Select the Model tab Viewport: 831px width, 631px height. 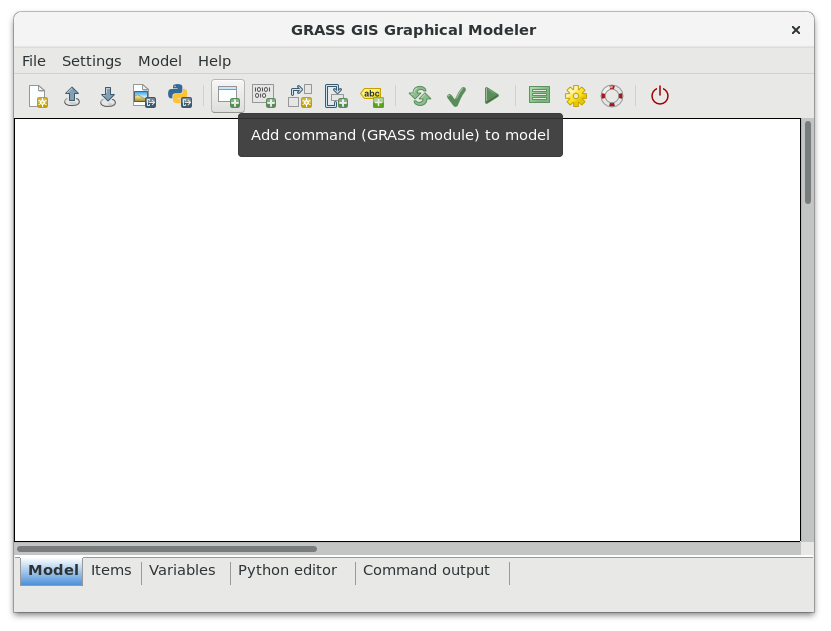52,571
